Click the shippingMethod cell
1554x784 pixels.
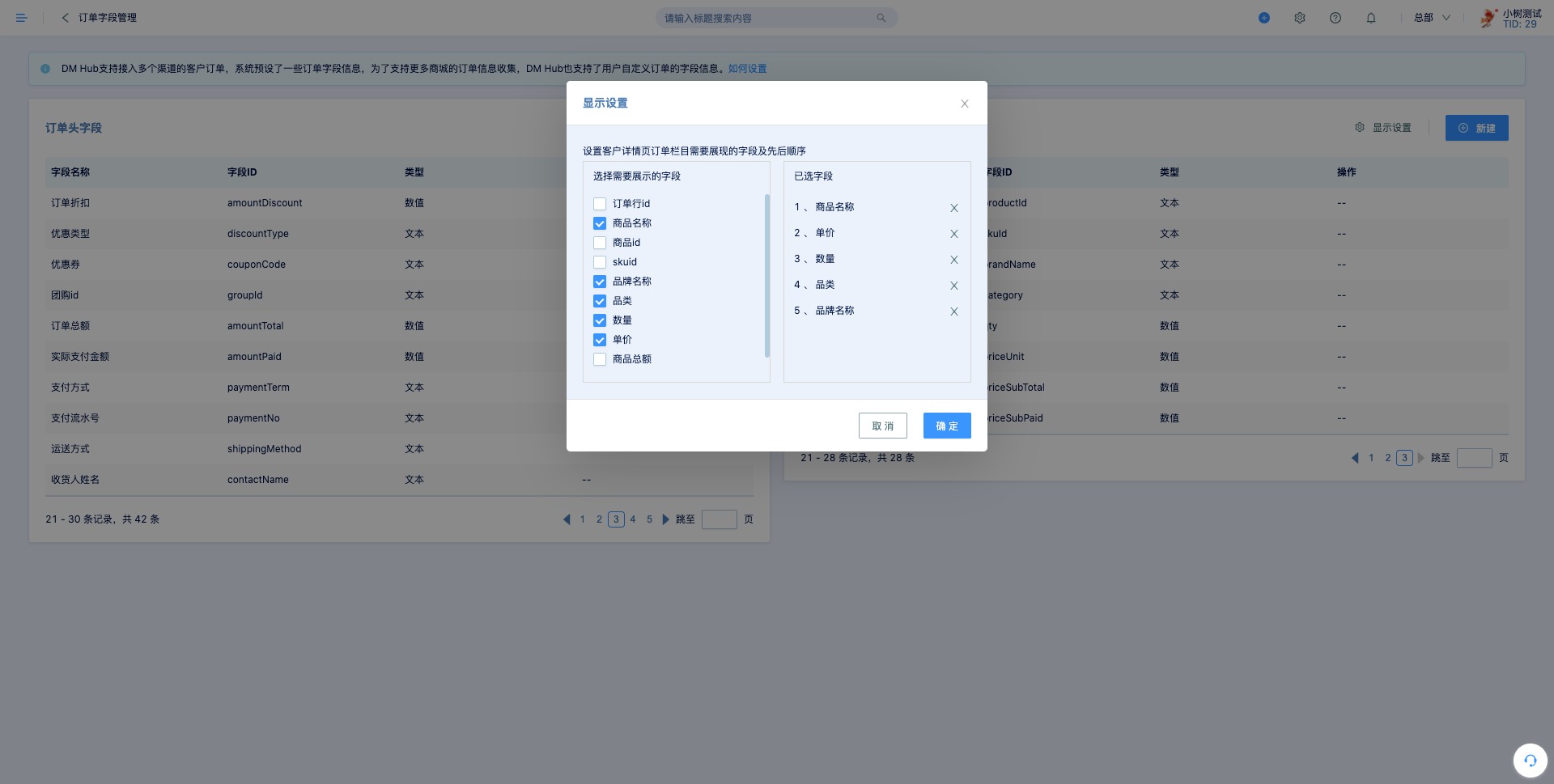pyautogui.click(x=264, y=449)
